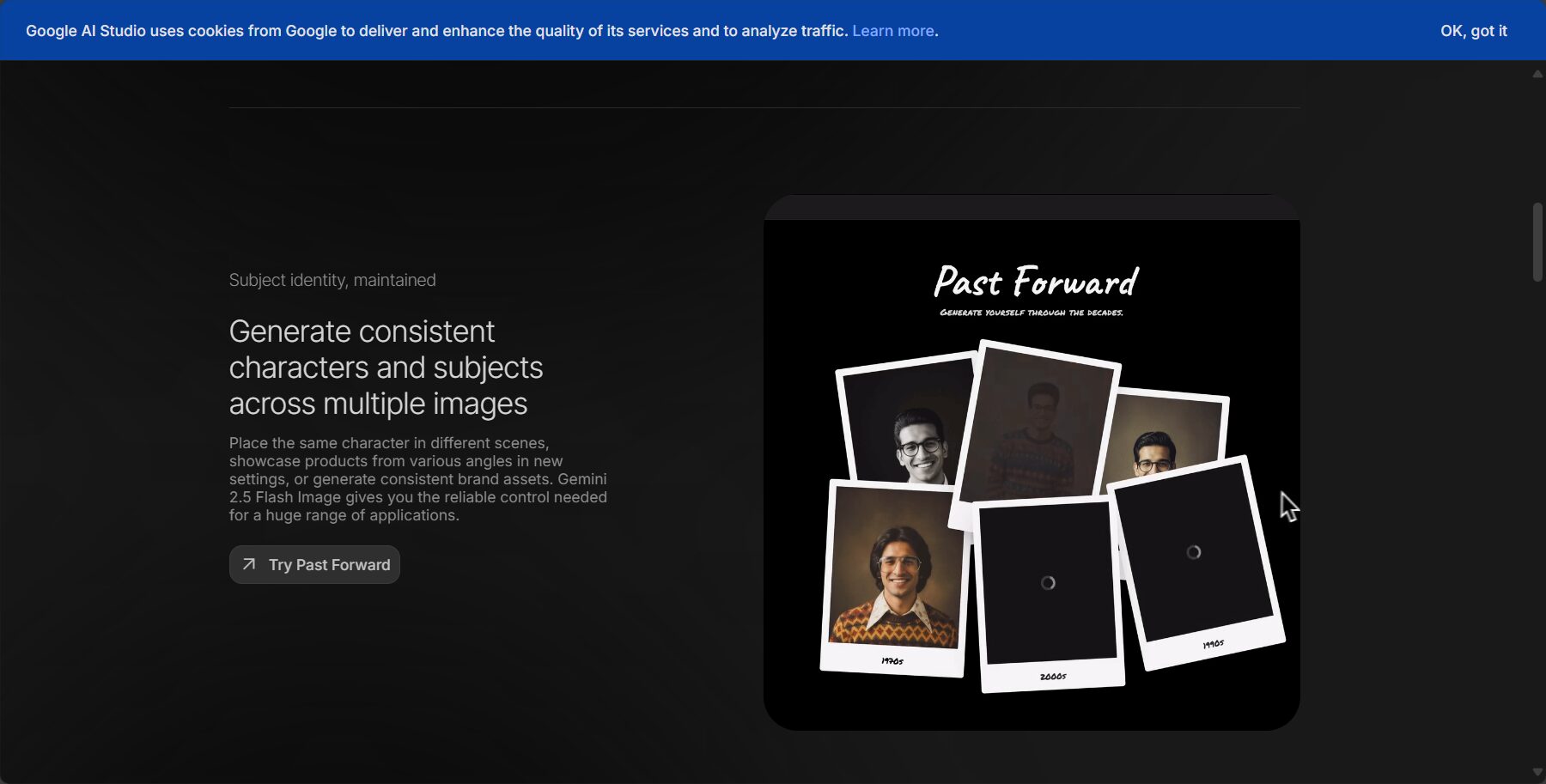Click the Past Forward title text

point(1036,282)
